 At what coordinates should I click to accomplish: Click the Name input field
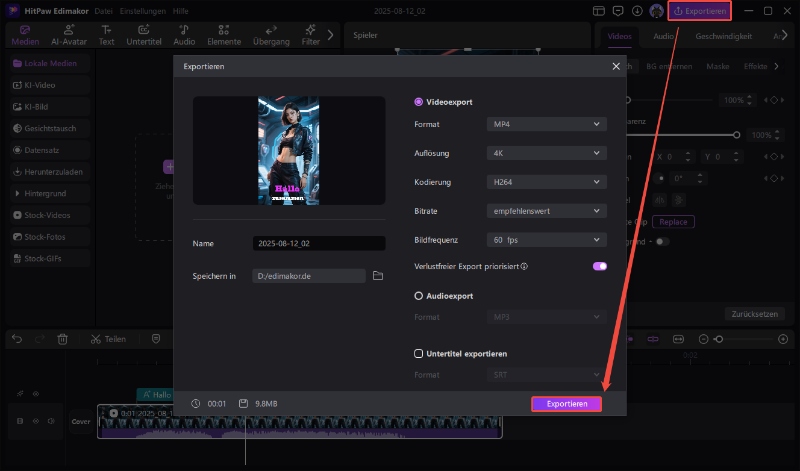pyautogui.click(x=319, y=243)
